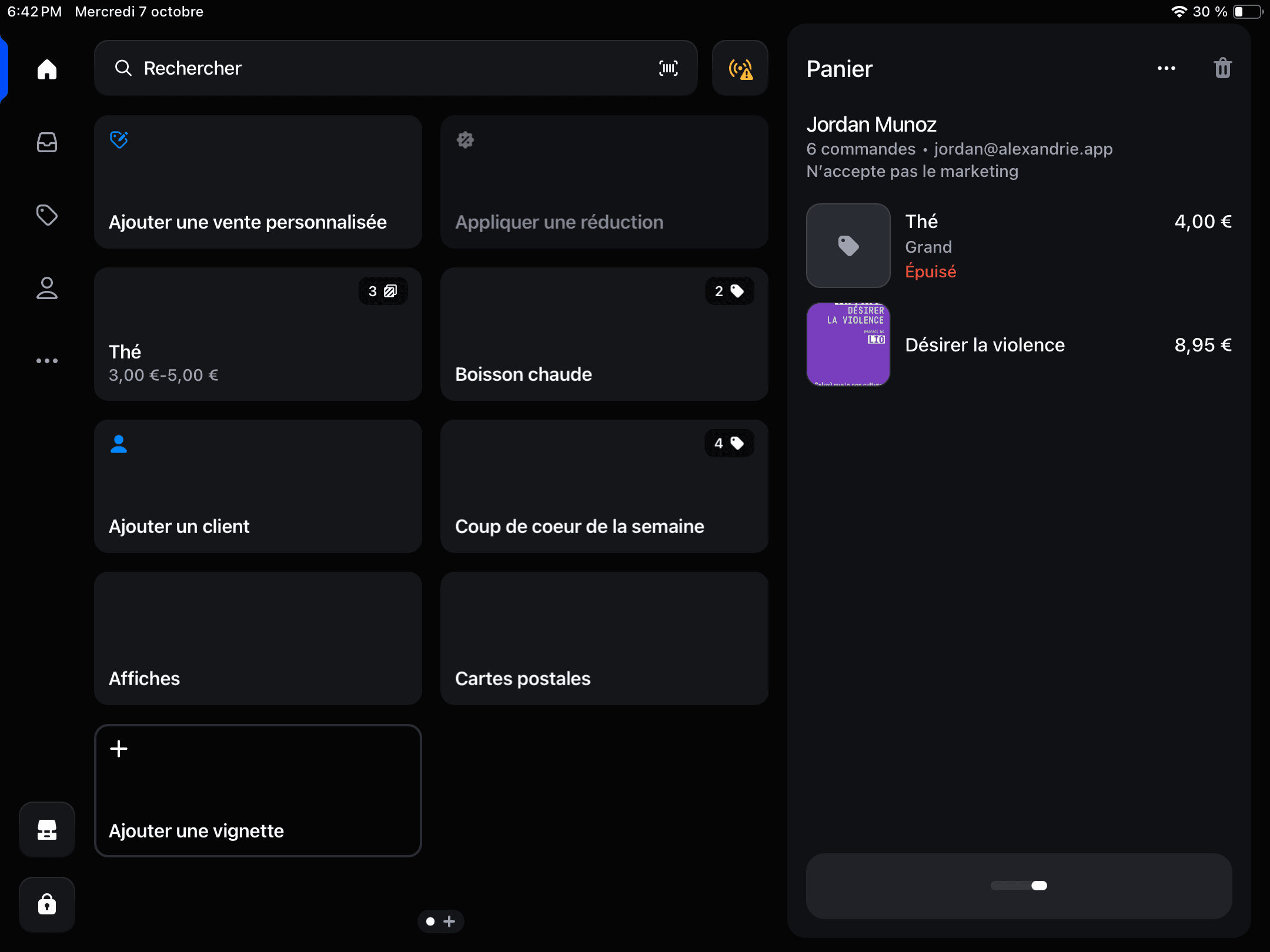Open the Orders inbox icon

pos(47,142)
